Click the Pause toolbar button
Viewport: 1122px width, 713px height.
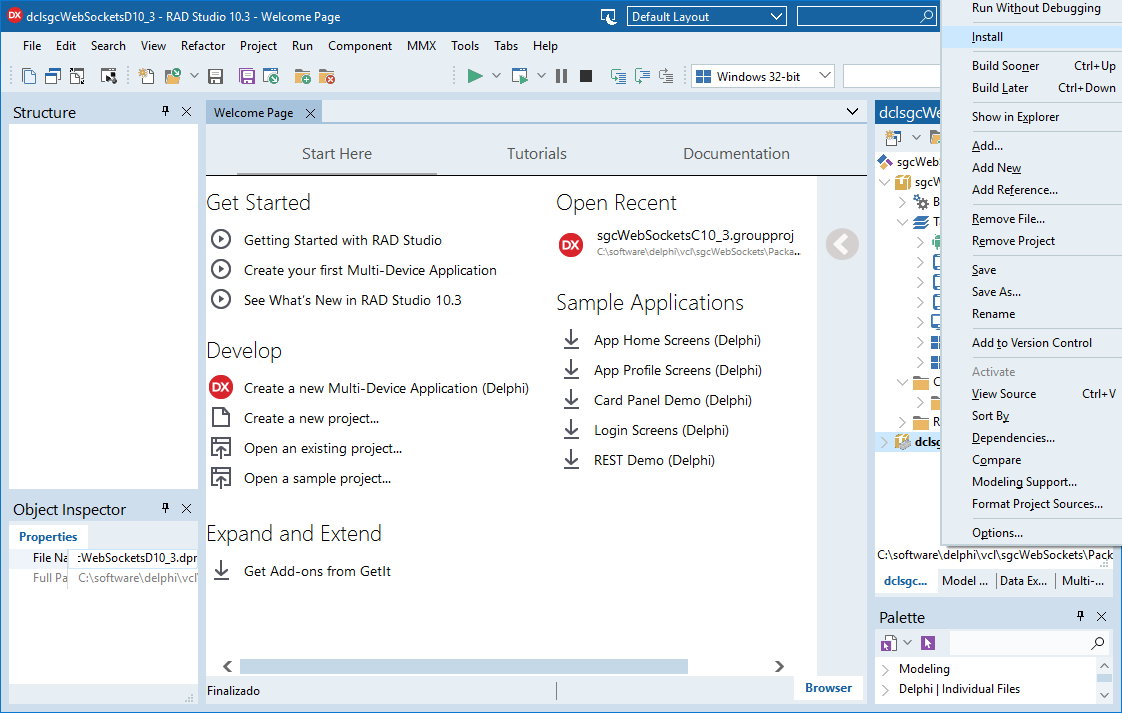[x=562, y=76]
